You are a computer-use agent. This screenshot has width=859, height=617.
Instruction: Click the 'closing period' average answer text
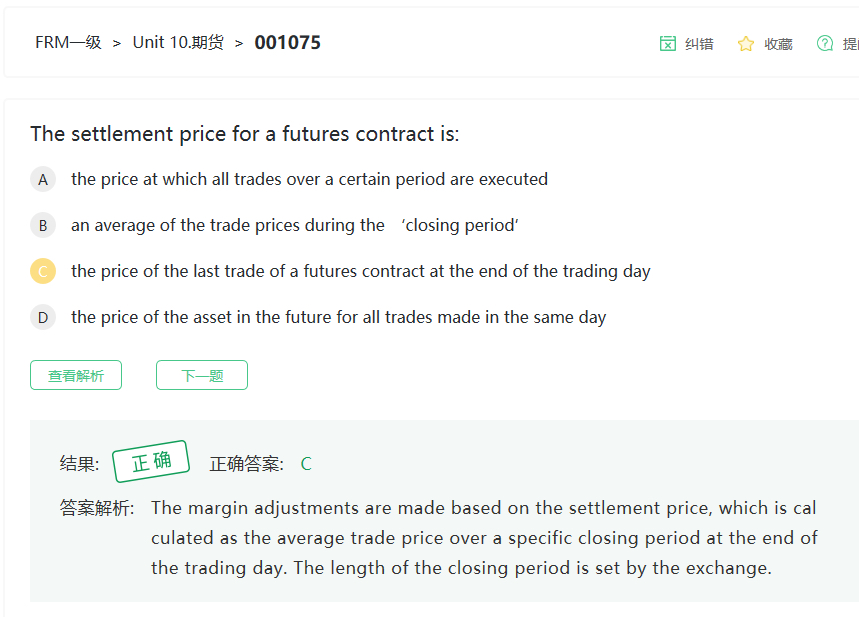[295, 226]
